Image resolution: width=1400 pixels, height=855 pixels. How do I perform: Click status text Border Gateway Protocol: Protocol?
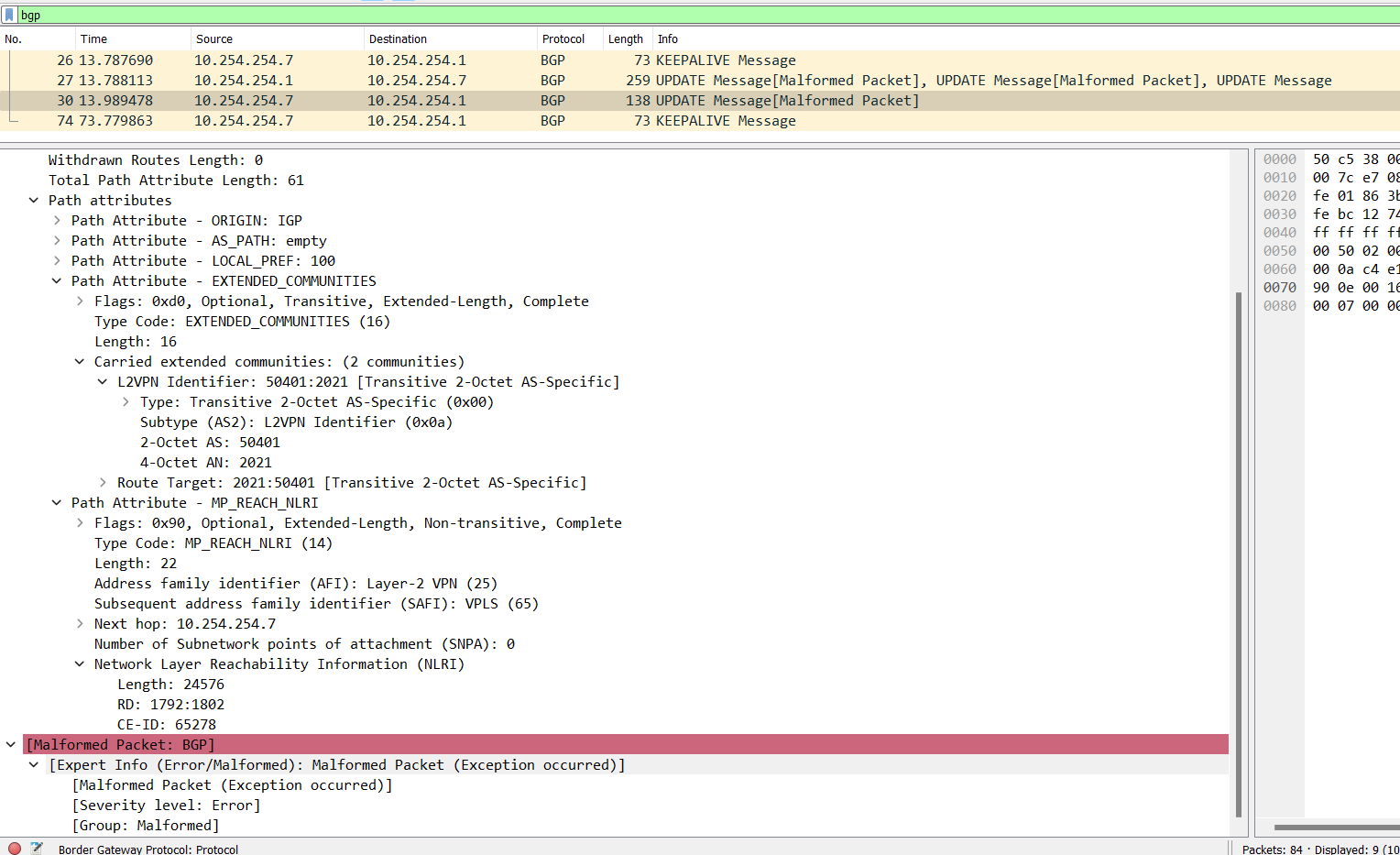click(148, 849)
